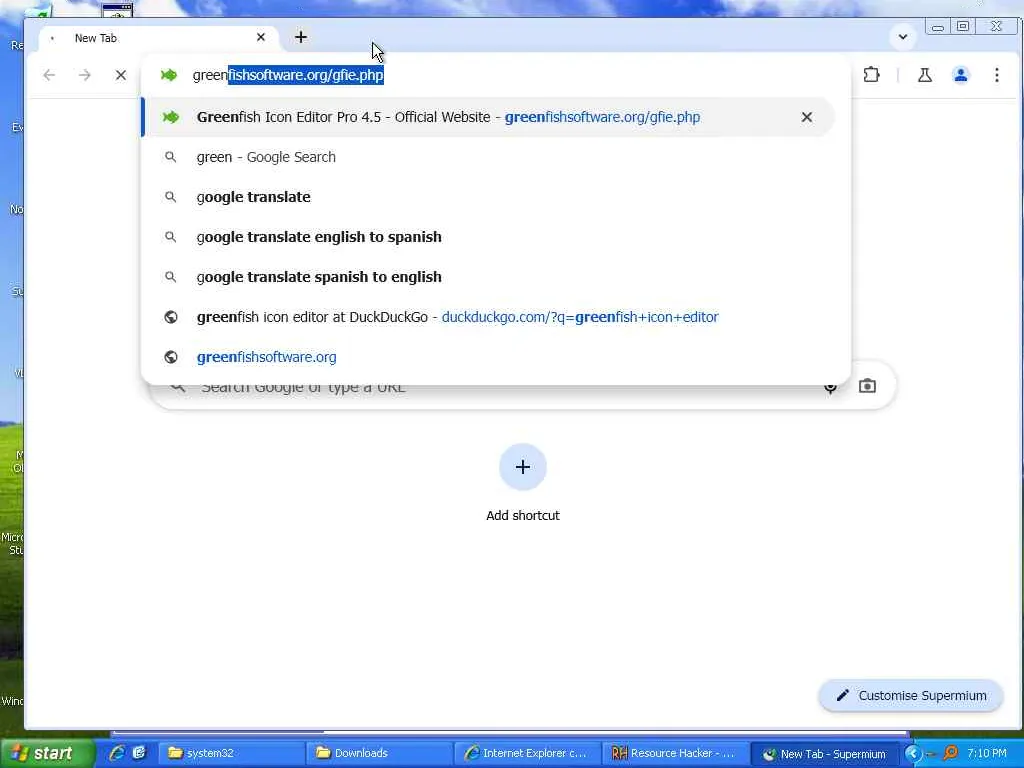Viewport: 1024px width, 768px height.
Task: Click the system tray clock 7:10 PM
Action: tap(986, 753)
